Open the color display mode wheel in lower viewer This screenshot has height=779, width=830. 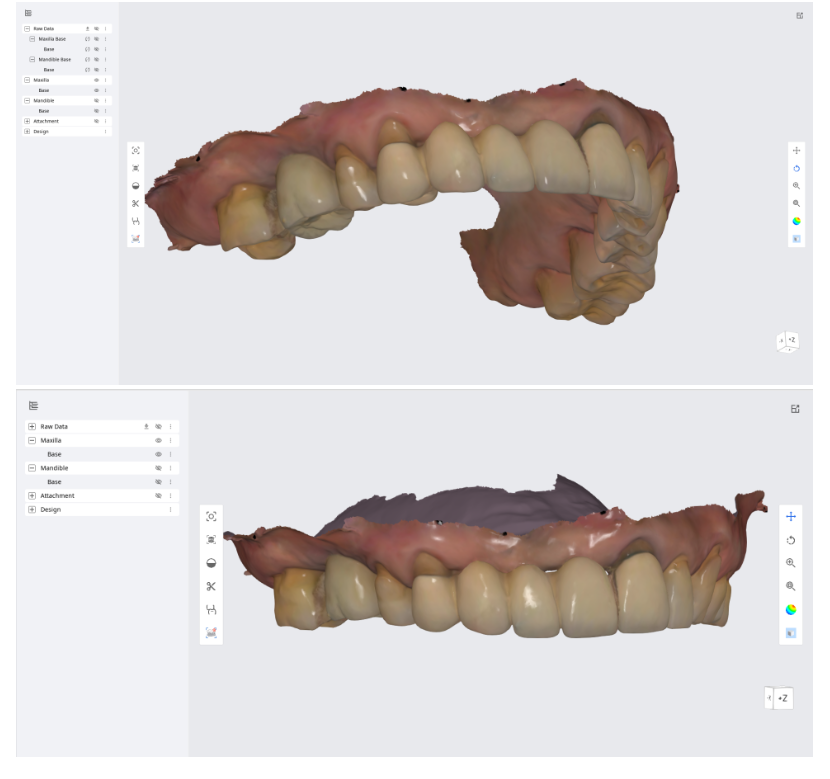coord(791,609)
